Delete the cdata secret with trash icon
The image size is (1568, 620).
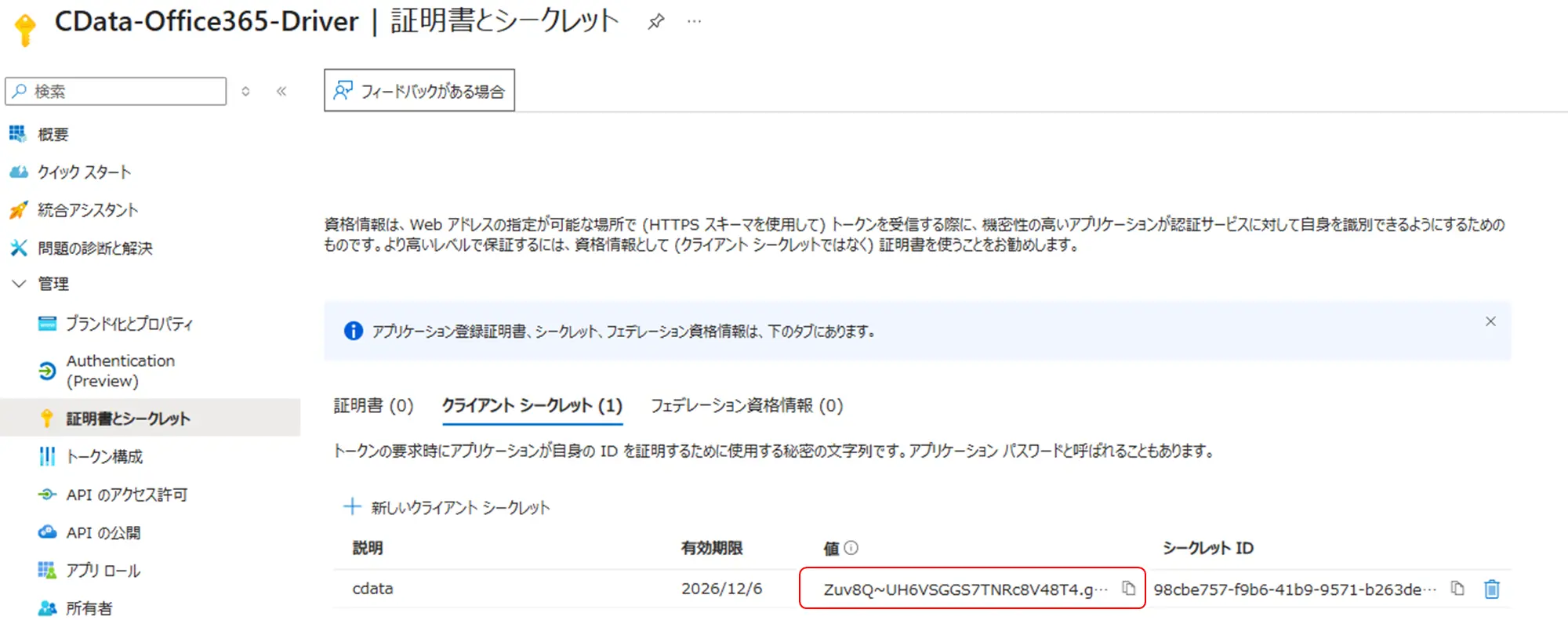tap(1491, 589)
